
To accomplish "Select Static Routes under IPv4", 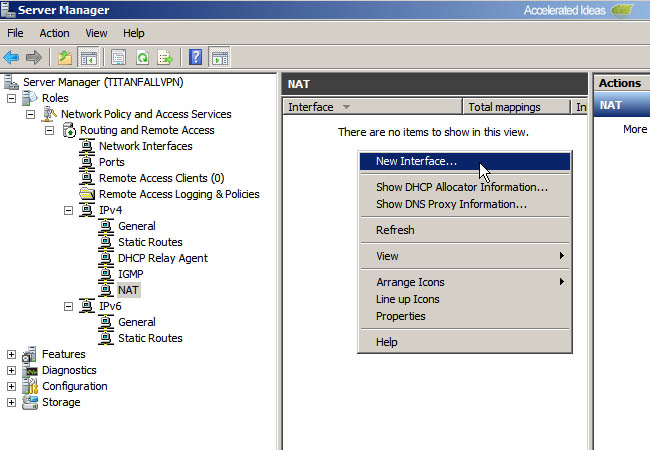I will tap(150, 242).
